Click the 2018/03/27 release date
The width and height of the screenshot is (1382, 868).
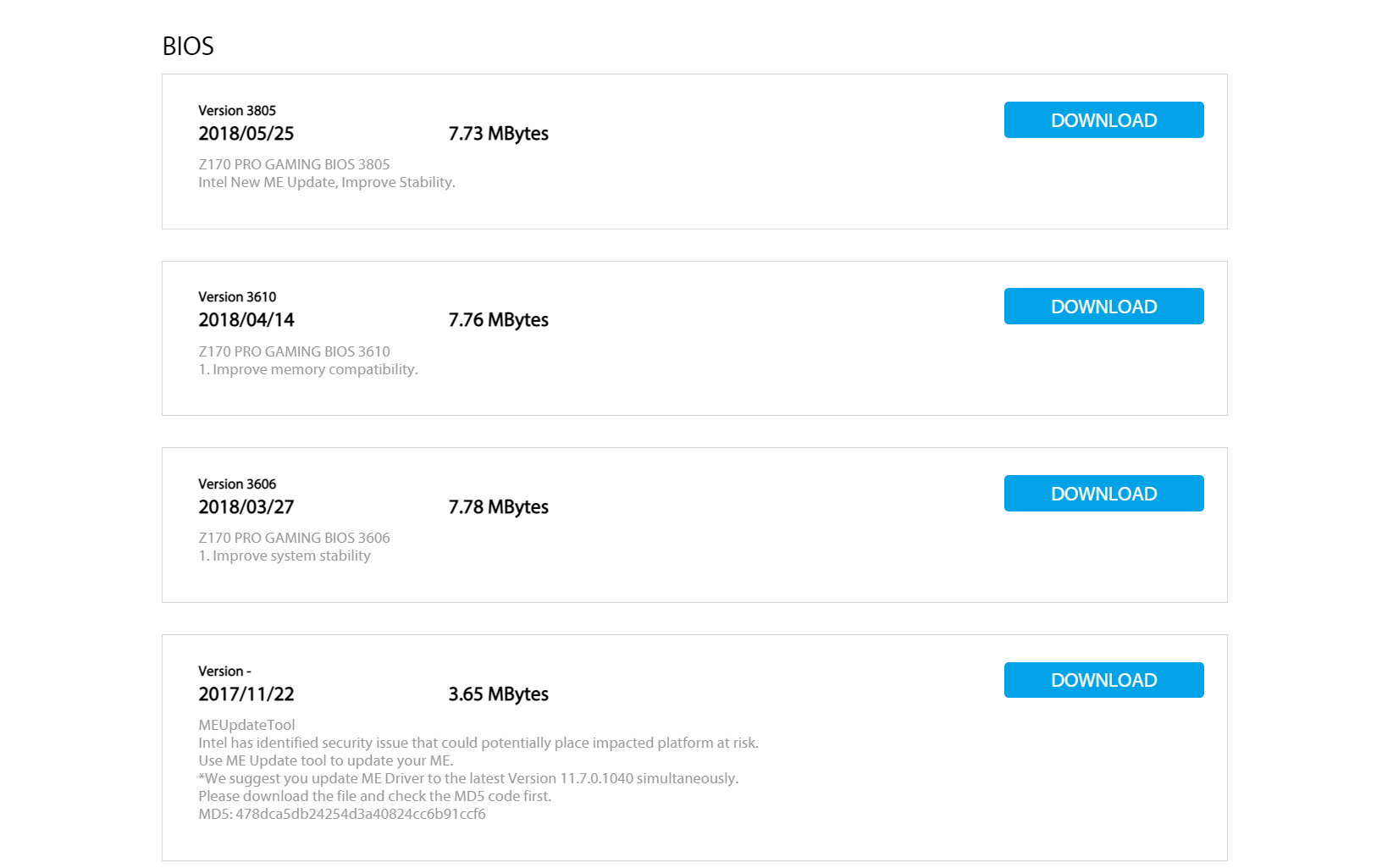[x=246, y=507]
